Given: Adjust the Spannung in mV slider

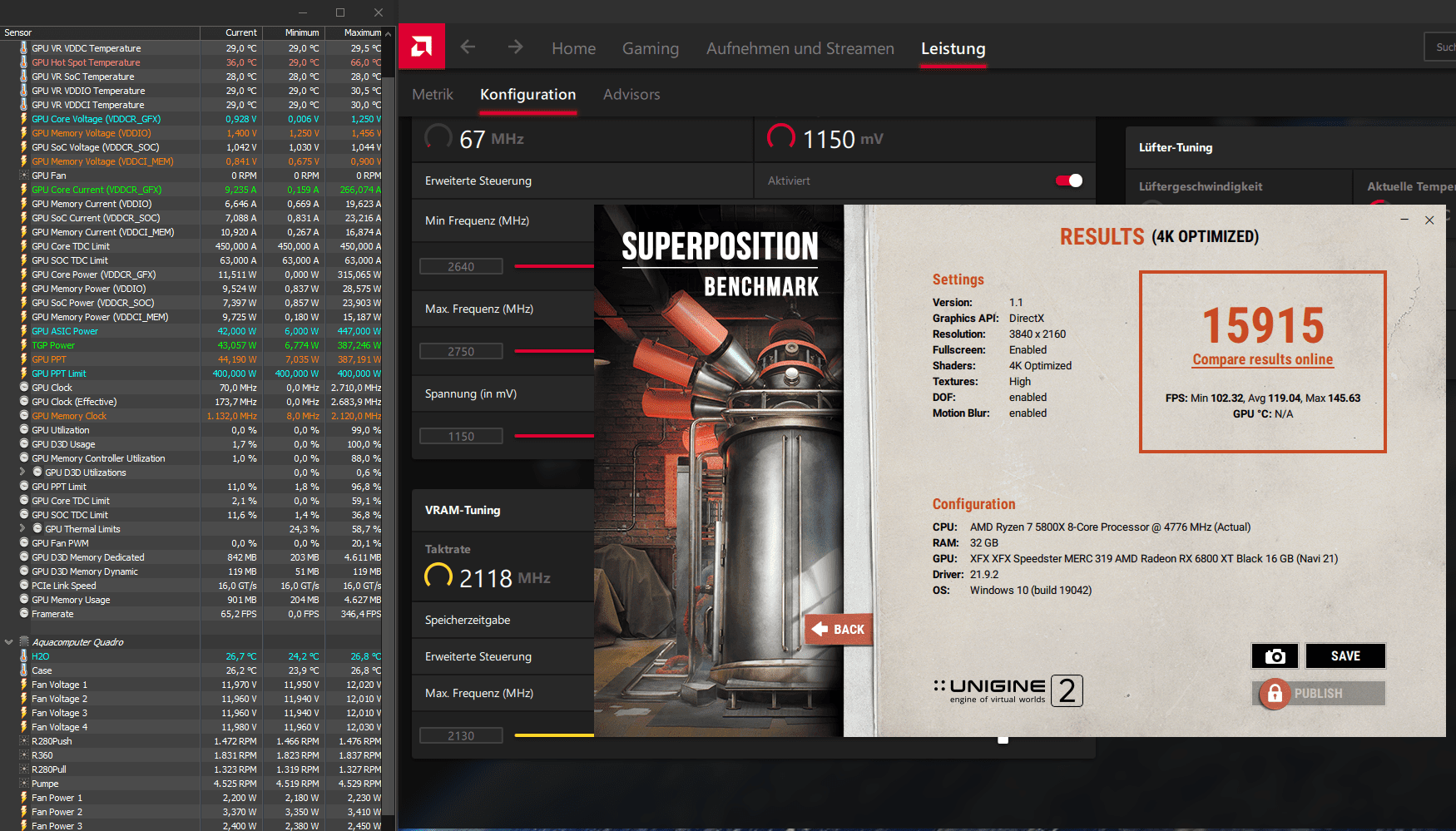Looking at the screenshot, I should point(554,436).
